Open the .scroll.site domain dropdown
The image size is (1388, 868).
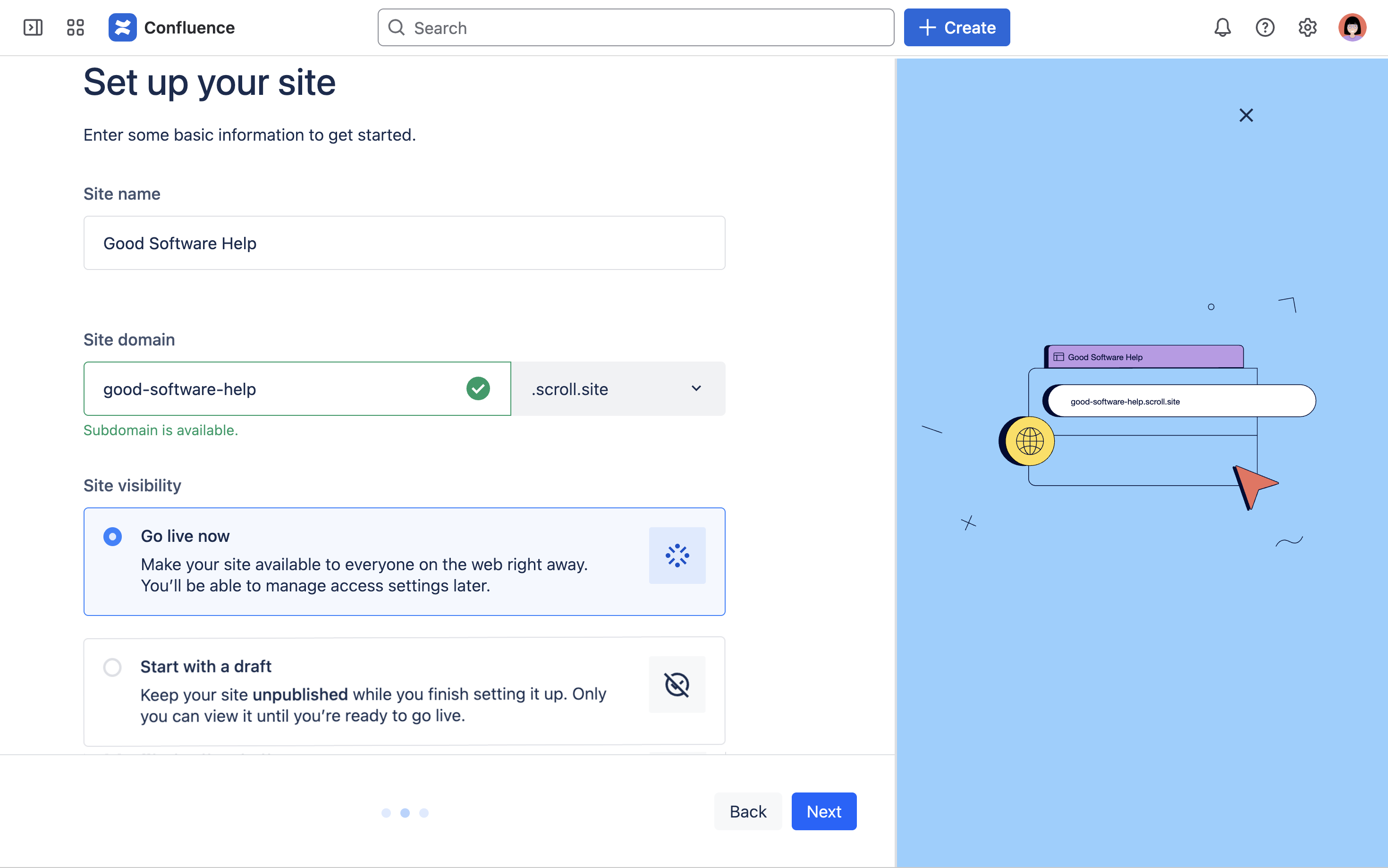(618, 388)
